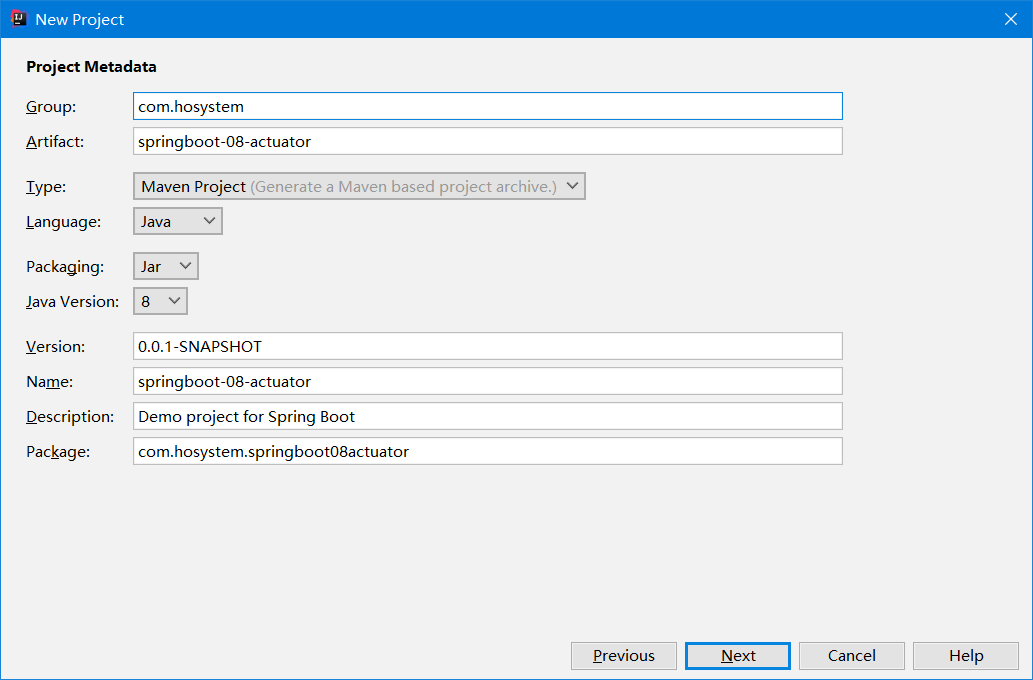The height and width of the screenshot is (680, 1033).
Task: Open the Language dropdown showing Java
Action: pyautogui.click(x=178, y=221)
